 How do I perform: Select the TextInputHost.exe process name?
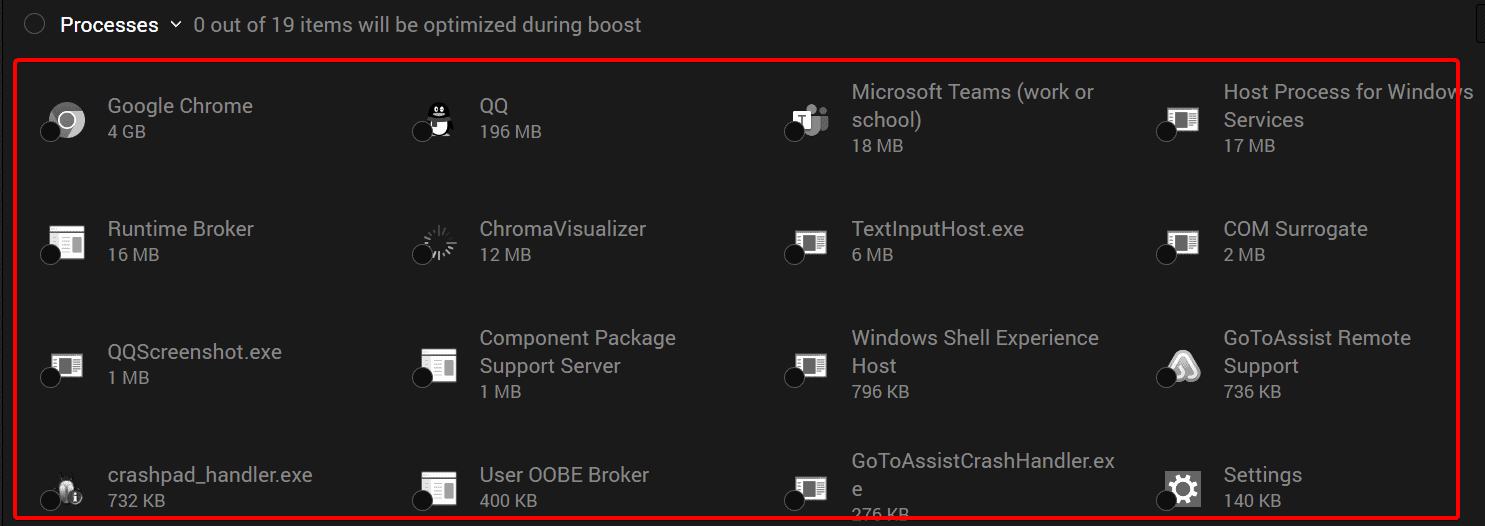click(x=938, y=229)
